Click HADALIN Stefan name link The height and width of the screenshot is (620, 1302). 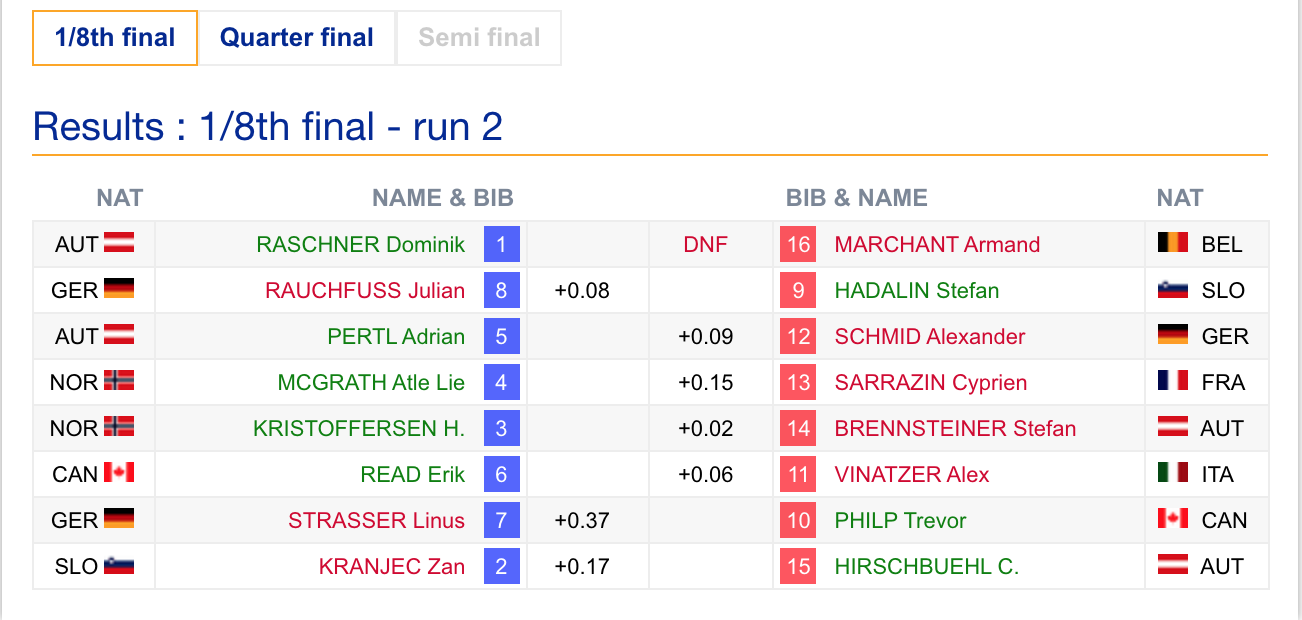tap(917, 290)
